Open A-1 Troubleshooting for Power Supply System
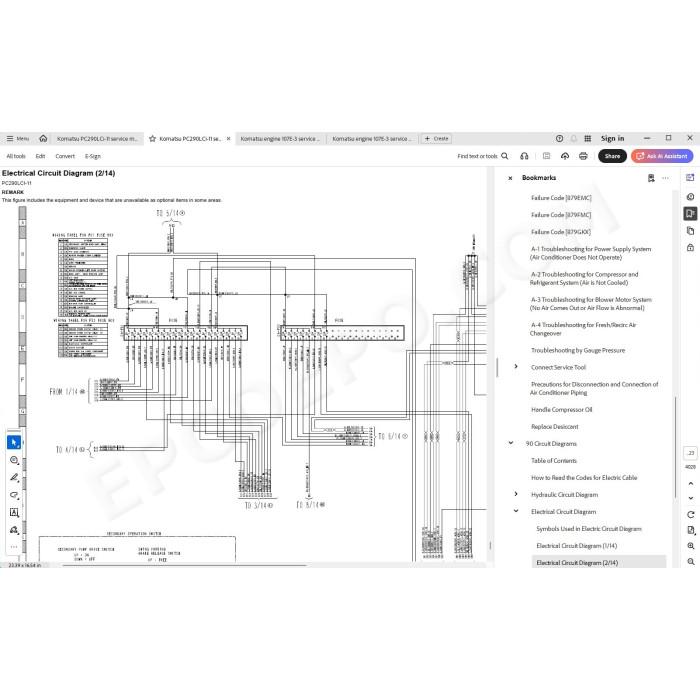The width and height of the screenshot is (700, 700). 590,253
